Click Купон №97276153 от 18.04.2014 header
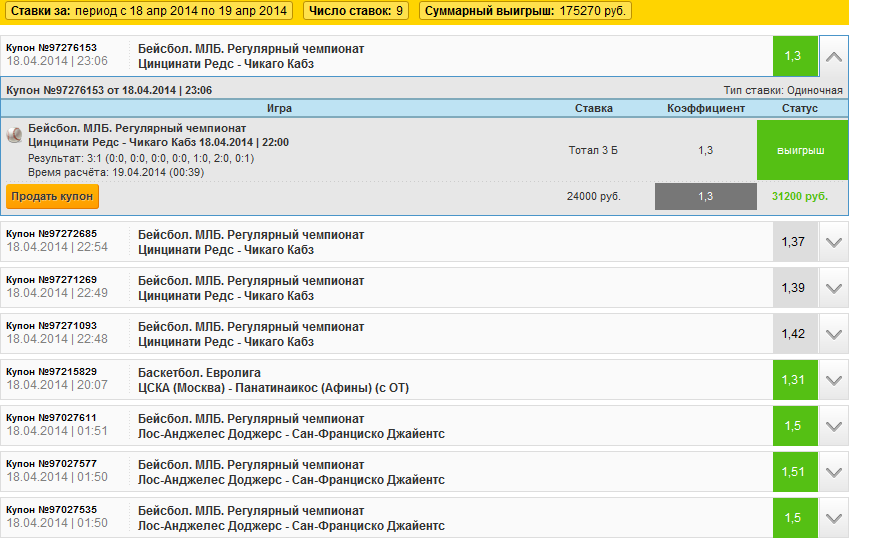The image size is (869, 538). click(x=109, y=90)
